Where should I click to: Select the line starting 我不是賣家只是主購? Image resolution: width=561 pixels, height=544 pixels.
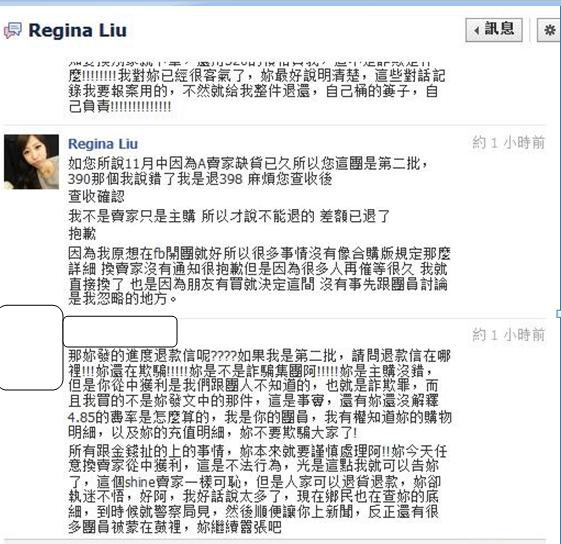pyautogui.click(x=229, y=216)
